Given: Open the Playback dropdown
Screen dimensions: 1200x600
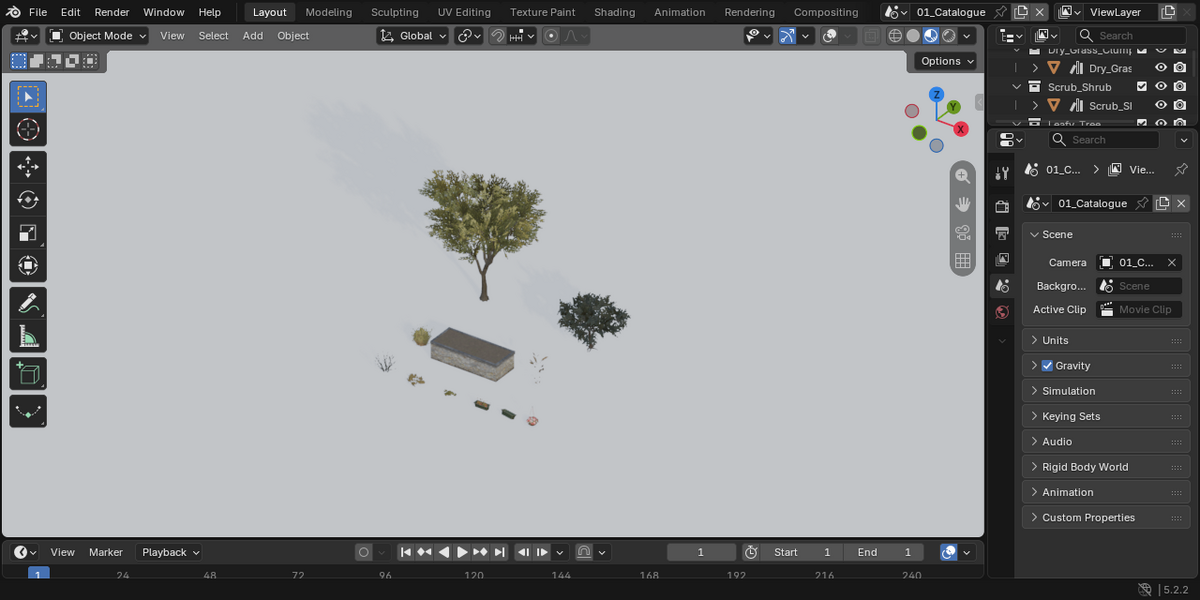Looking at the screenshot, I should [169, 552].
